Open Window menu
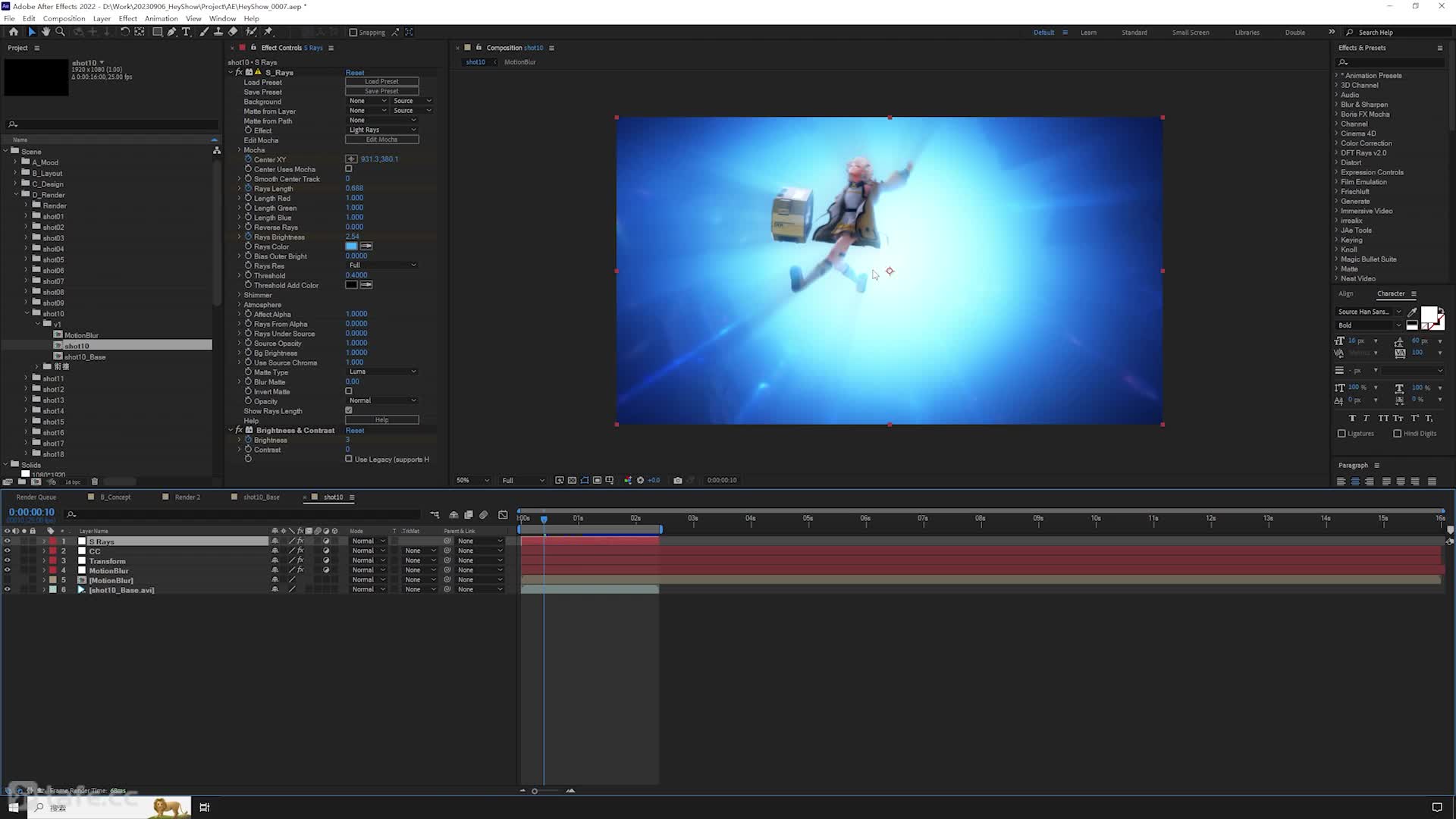1456x819 pixels. click(222, 18)
